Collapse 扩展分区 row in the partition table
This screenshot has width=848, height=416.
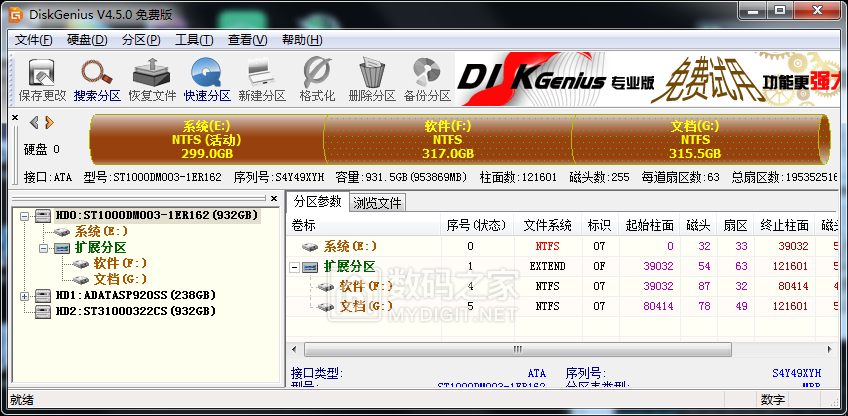(294, 267)
